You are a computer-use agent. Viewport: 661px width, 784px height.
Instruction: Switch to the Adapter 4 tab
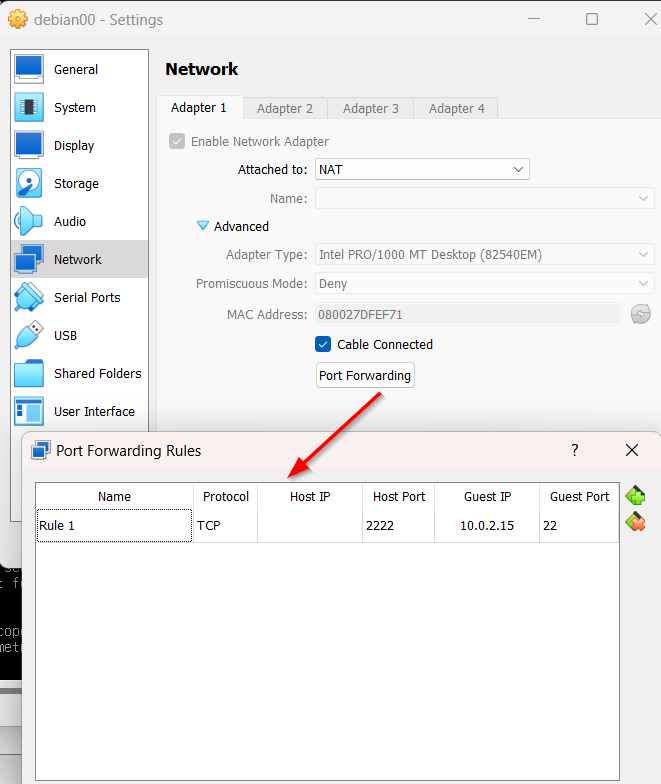click(456, 108)
